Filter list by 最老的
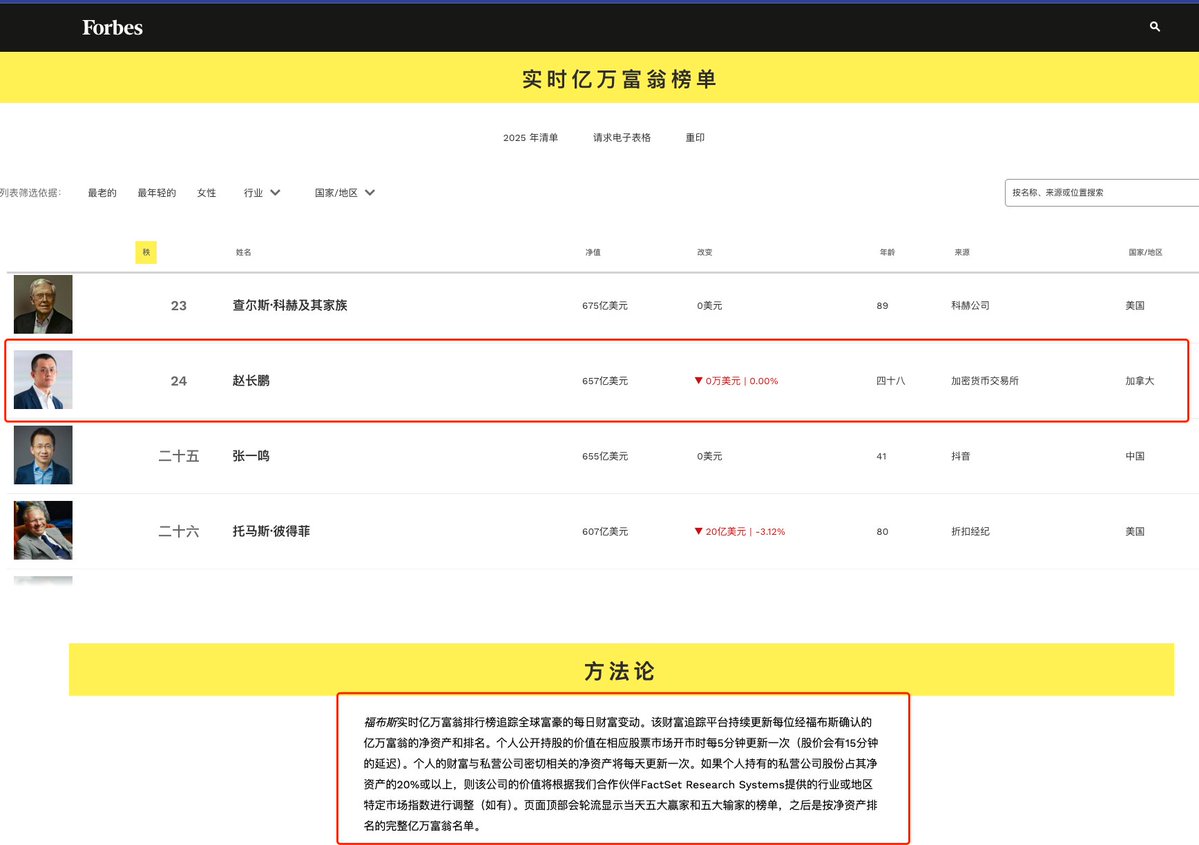The width and height of the screenshot is (1199, 845). click(102, 193)
